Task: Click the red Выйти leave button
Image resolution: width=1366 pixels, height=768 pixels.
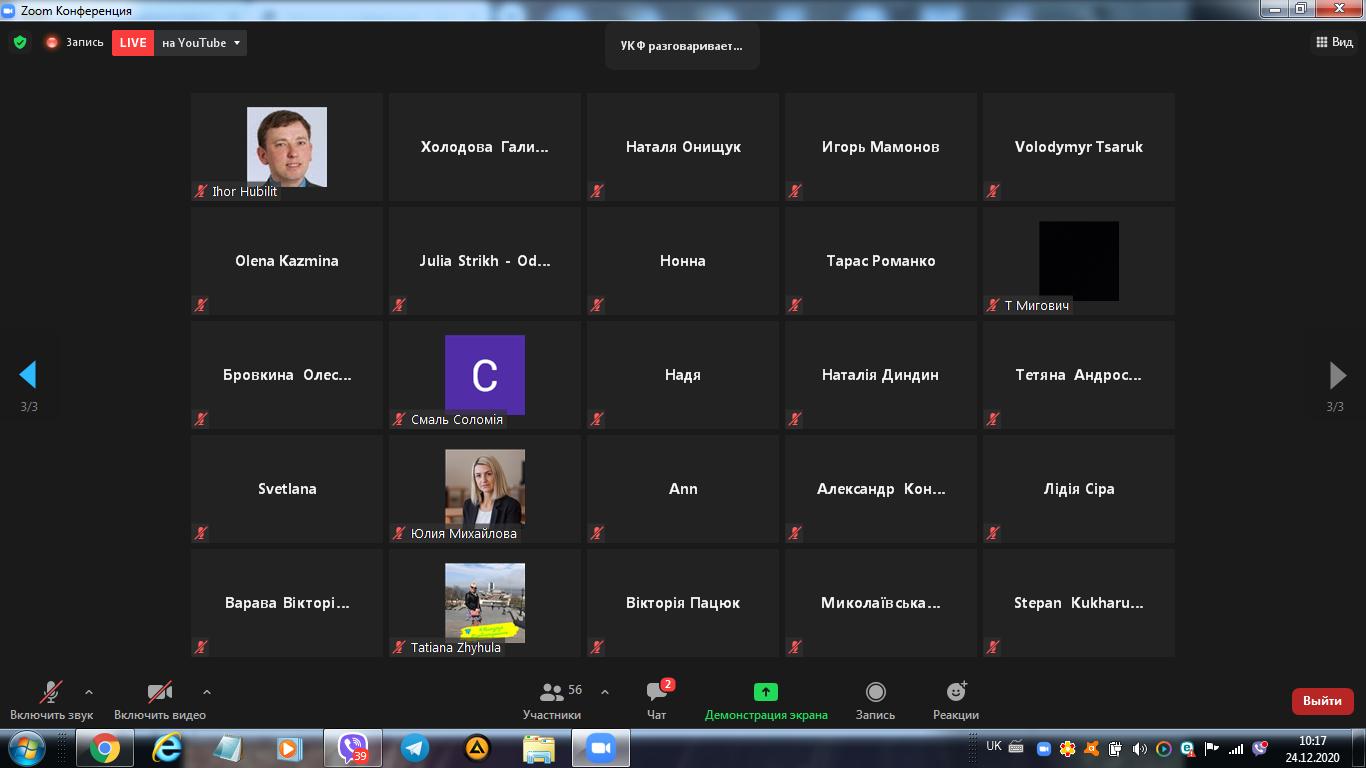Action: click(x=1322, y=701)
